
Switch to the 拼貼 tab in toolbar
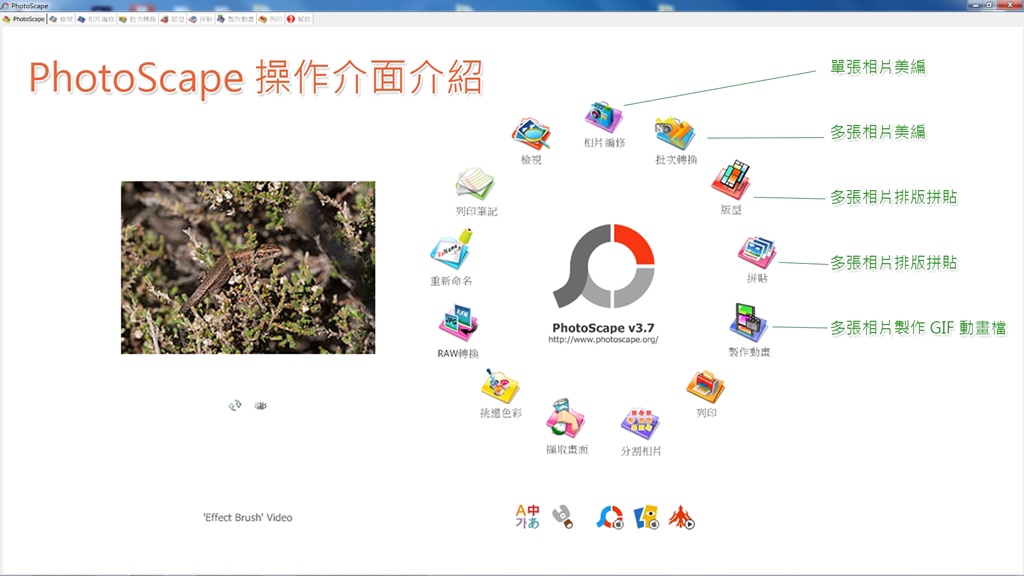pyautogui.click(x=201, y=19)
